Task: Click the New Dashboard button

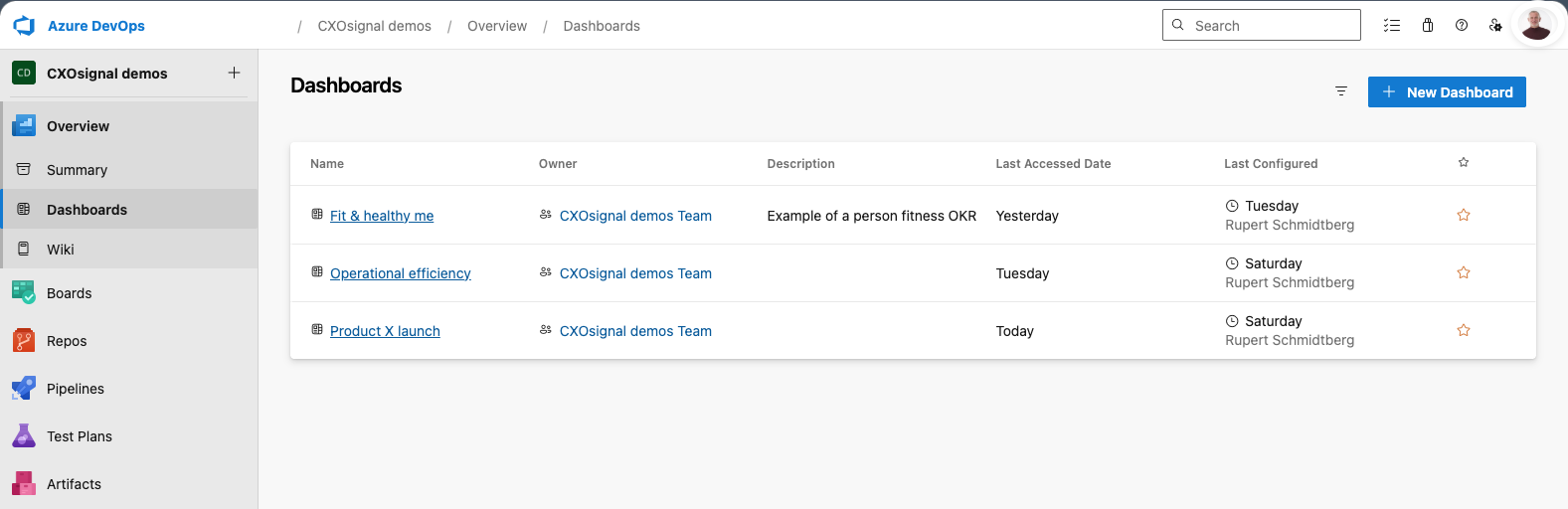Action: point(1447,91)
